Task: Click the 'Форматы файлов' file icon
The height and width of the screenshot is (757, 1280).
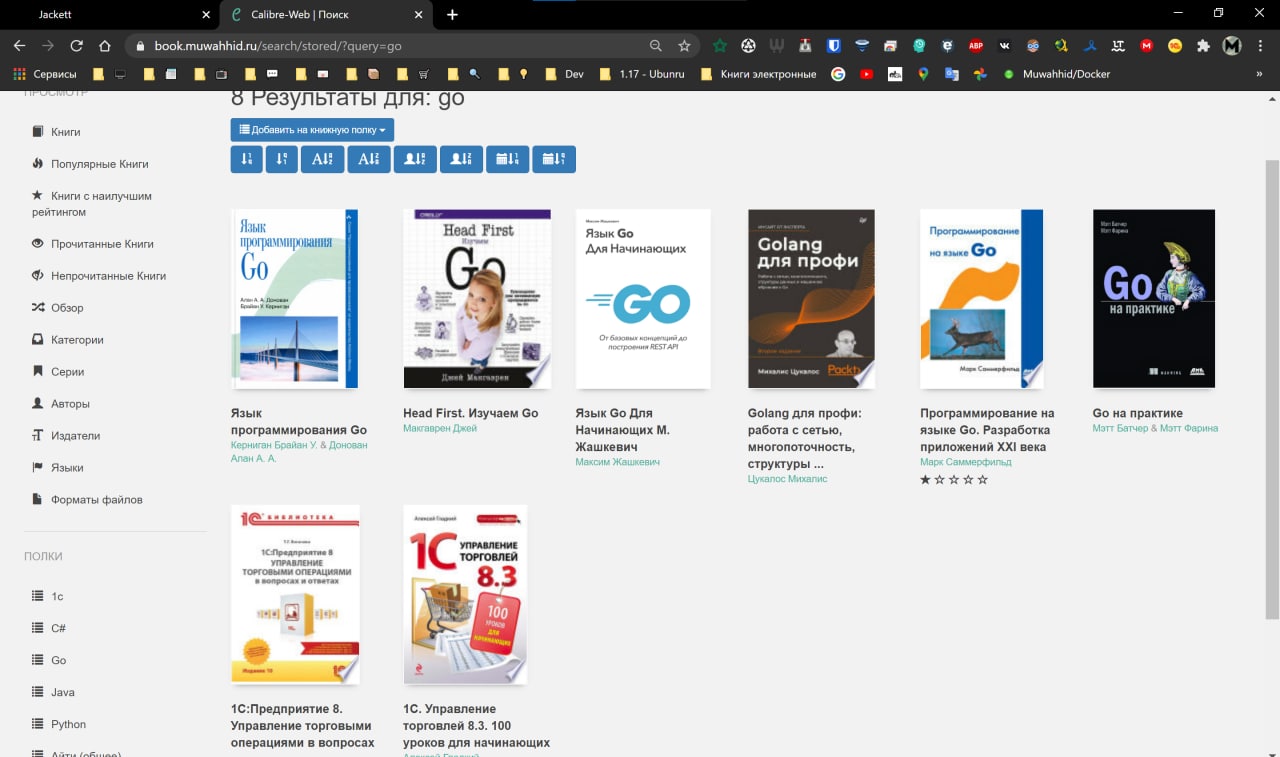Action: pyautogui.click(x=38, y=500)
